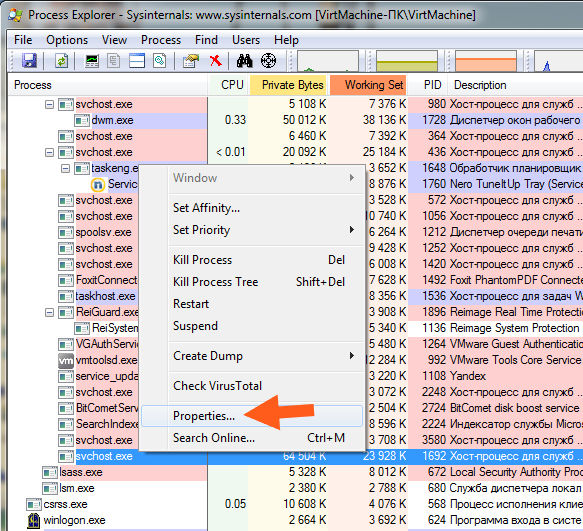Image resolution: width=583 pixels, height=531 pixels.
Task: Click the BitCometServ process icon
Action: pos(66,408)
